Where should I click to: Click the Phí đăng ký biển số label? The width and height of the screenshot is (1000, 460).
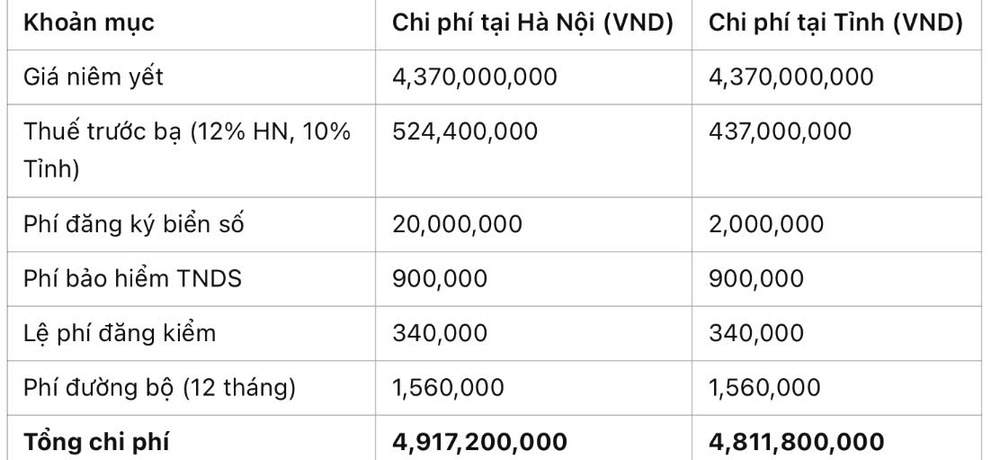click(134, 225)
